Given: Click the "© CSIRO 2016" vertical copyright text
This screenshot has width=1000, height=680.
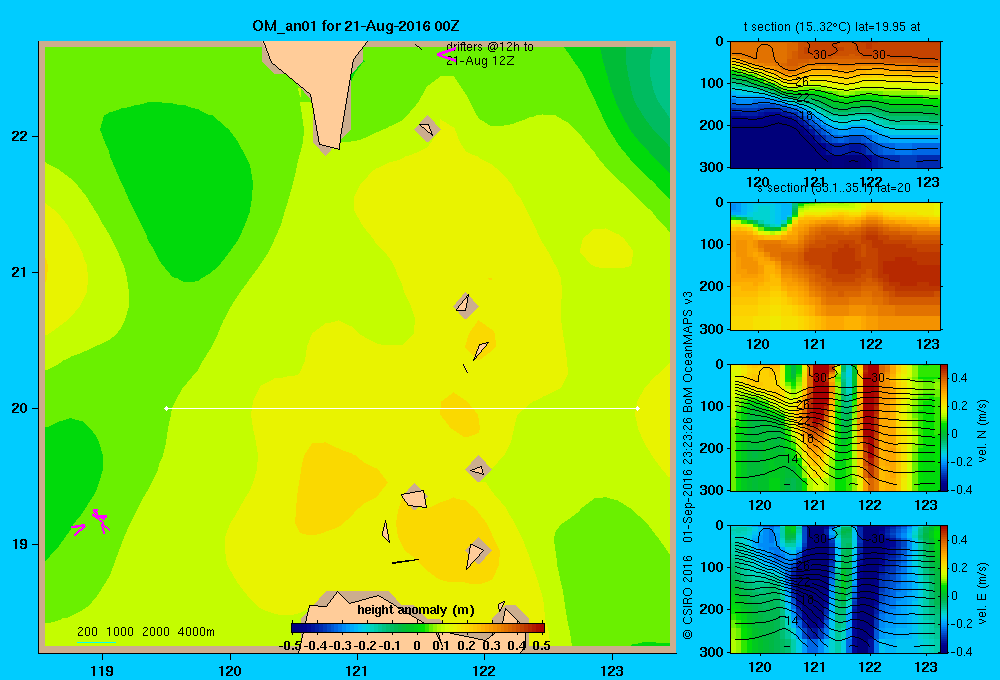Looking at the screenshot, I should click(x=688, y=597).
